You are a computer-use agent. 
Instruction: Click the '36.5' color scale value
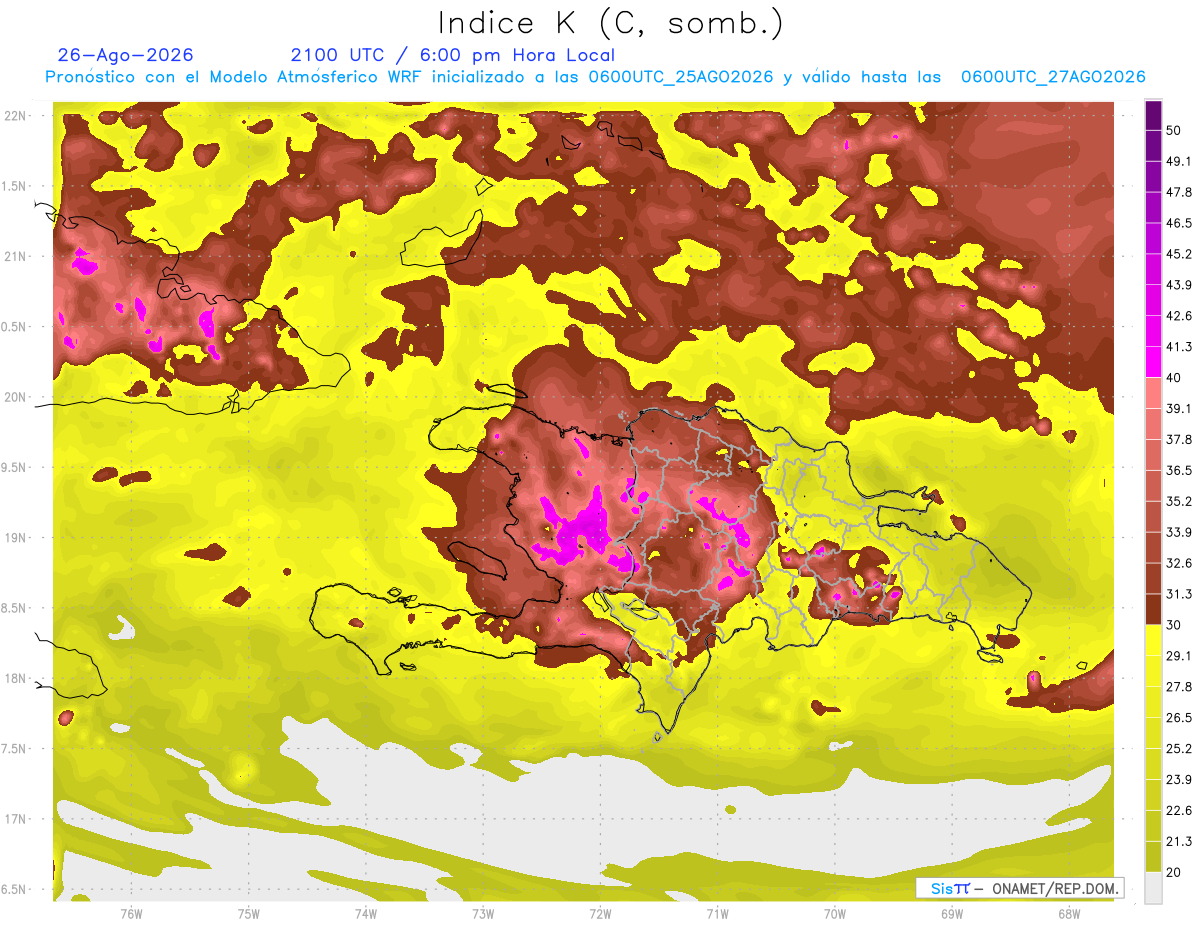pos(1179,470)
